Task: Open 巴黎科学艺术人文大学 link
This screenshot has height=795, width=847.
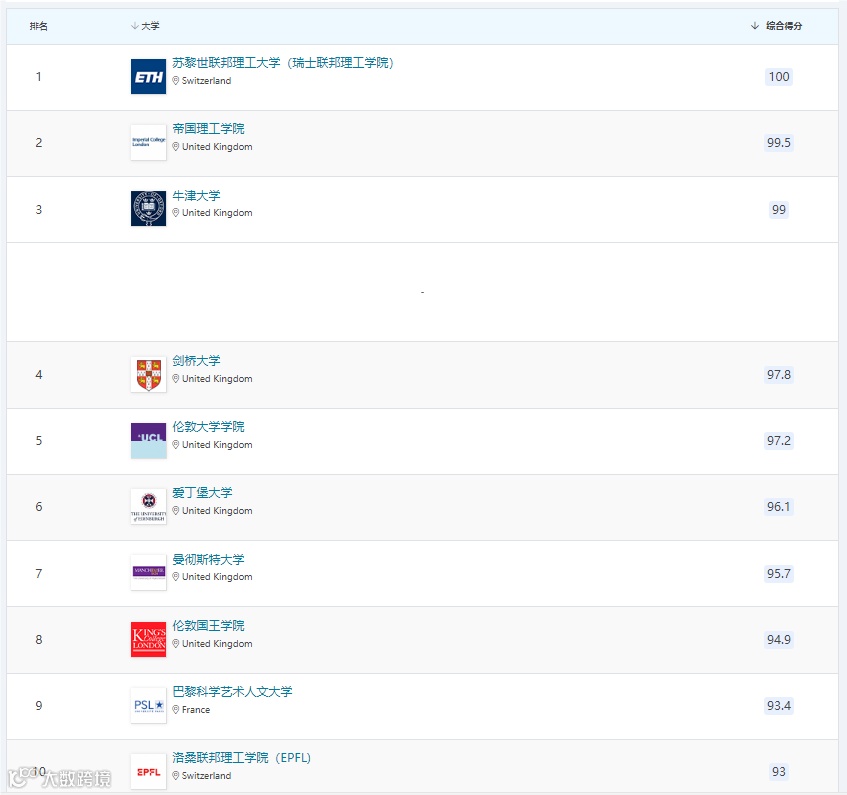Action: [232, 691]
